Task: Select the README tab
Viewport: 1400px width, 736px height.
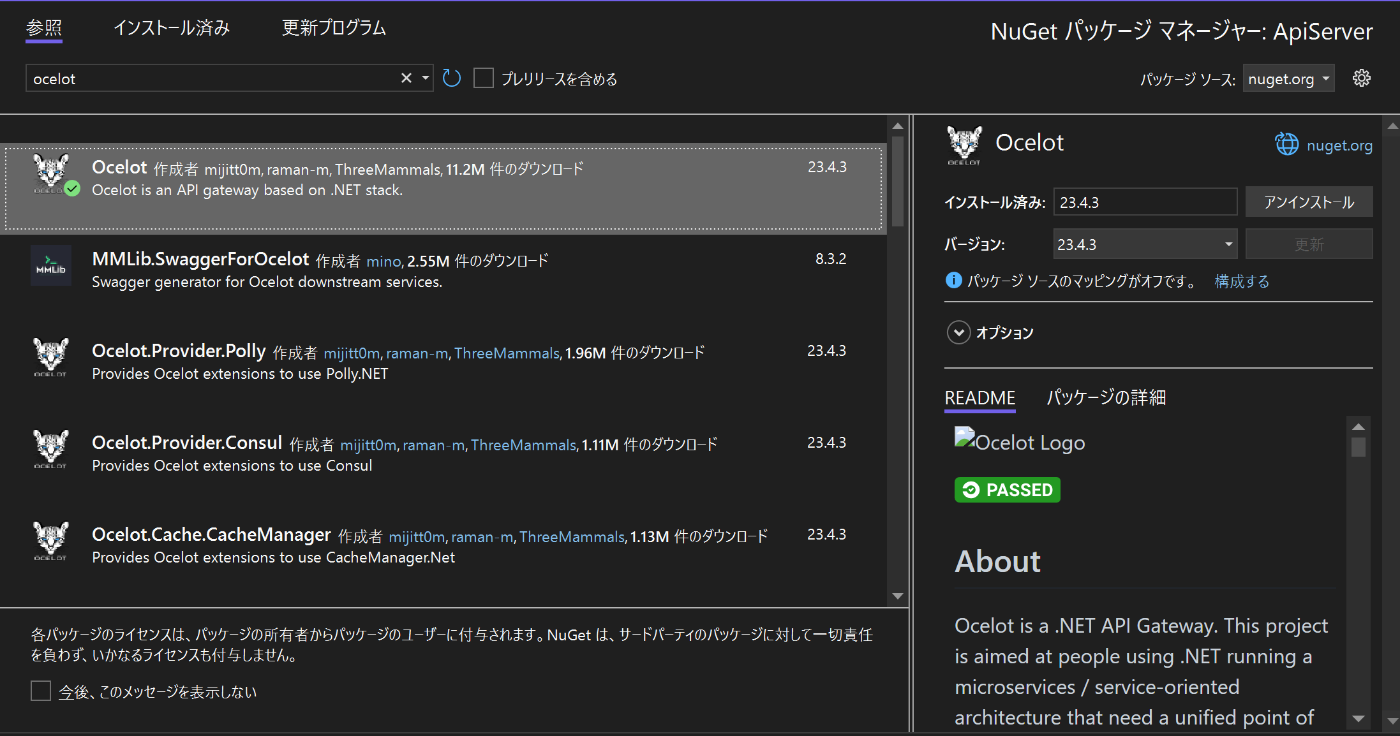Action: click(x=980, y=398)
